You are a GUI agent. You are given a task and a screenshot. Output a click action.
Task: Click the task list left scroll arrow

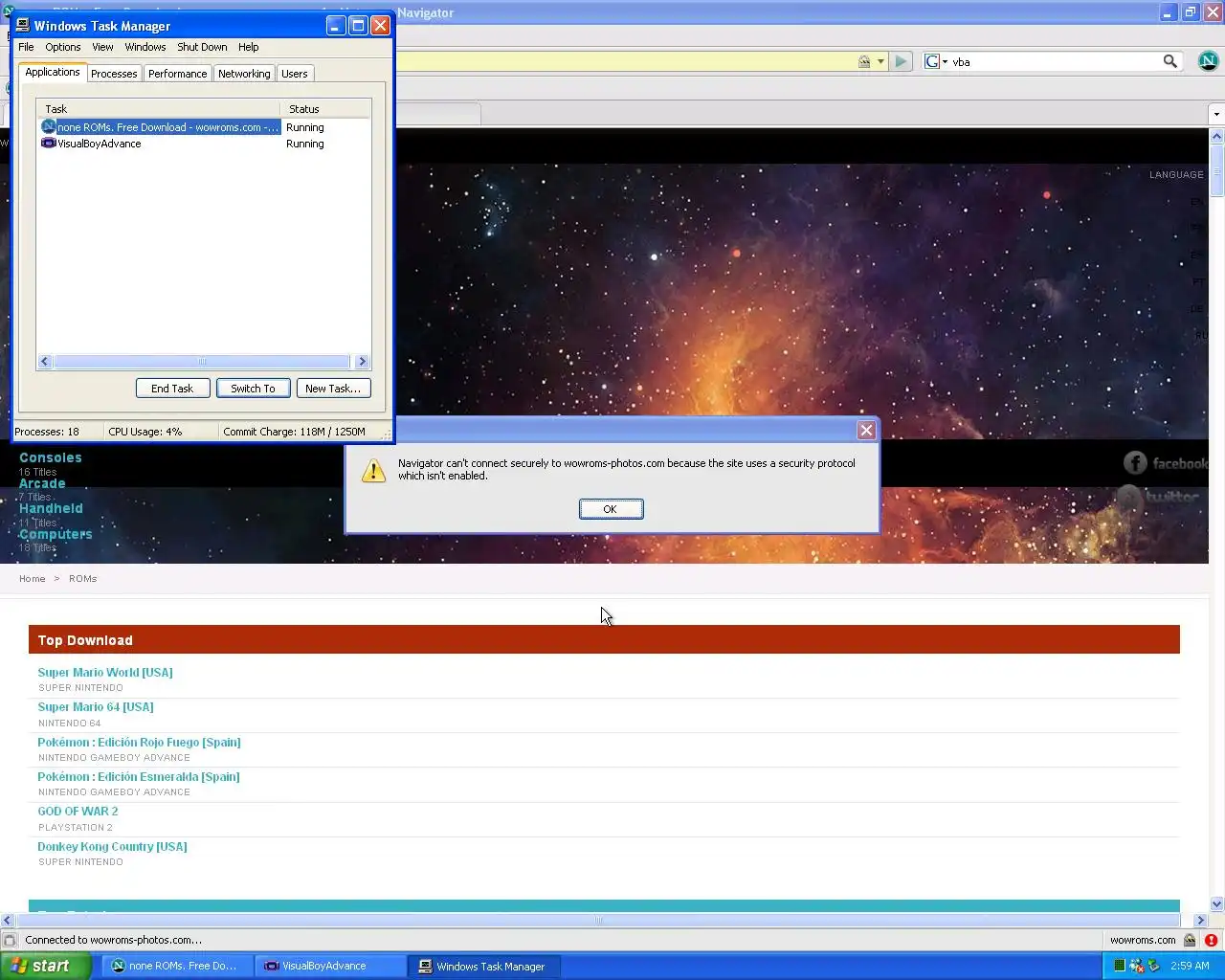tap(45, 362)
